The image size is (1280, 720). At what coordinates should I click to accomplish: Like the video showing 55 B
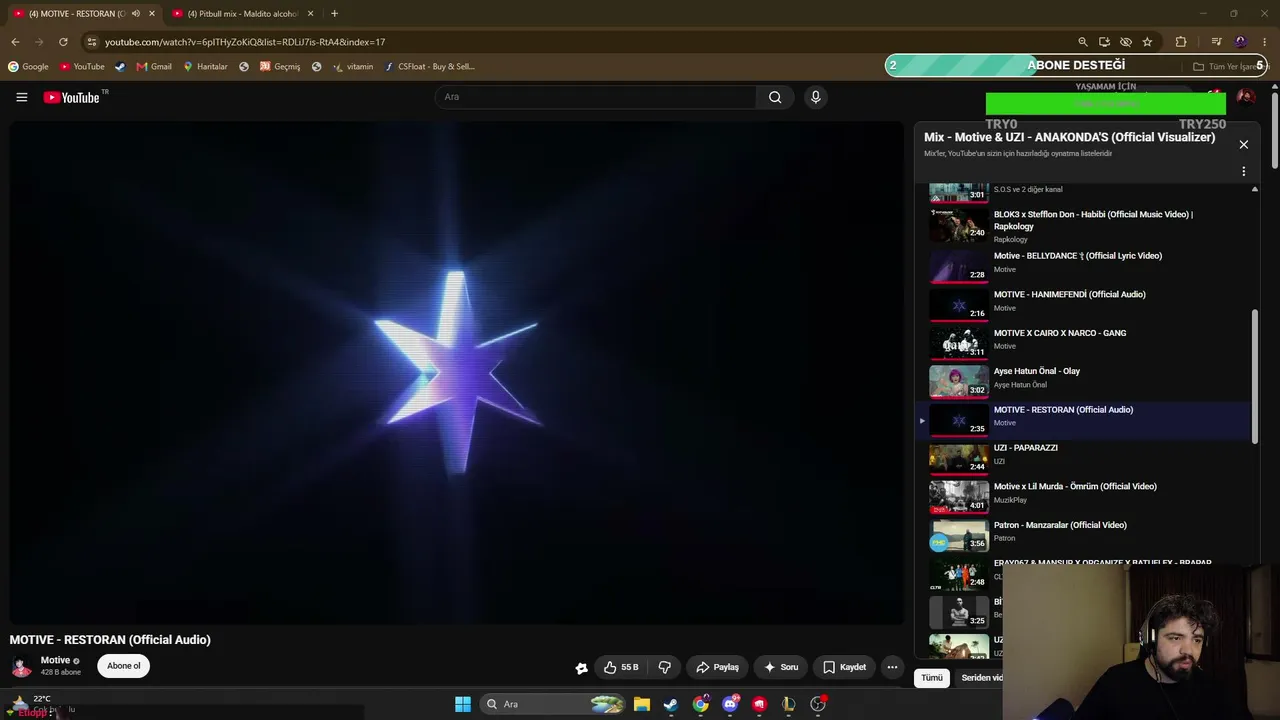(621, 667)
